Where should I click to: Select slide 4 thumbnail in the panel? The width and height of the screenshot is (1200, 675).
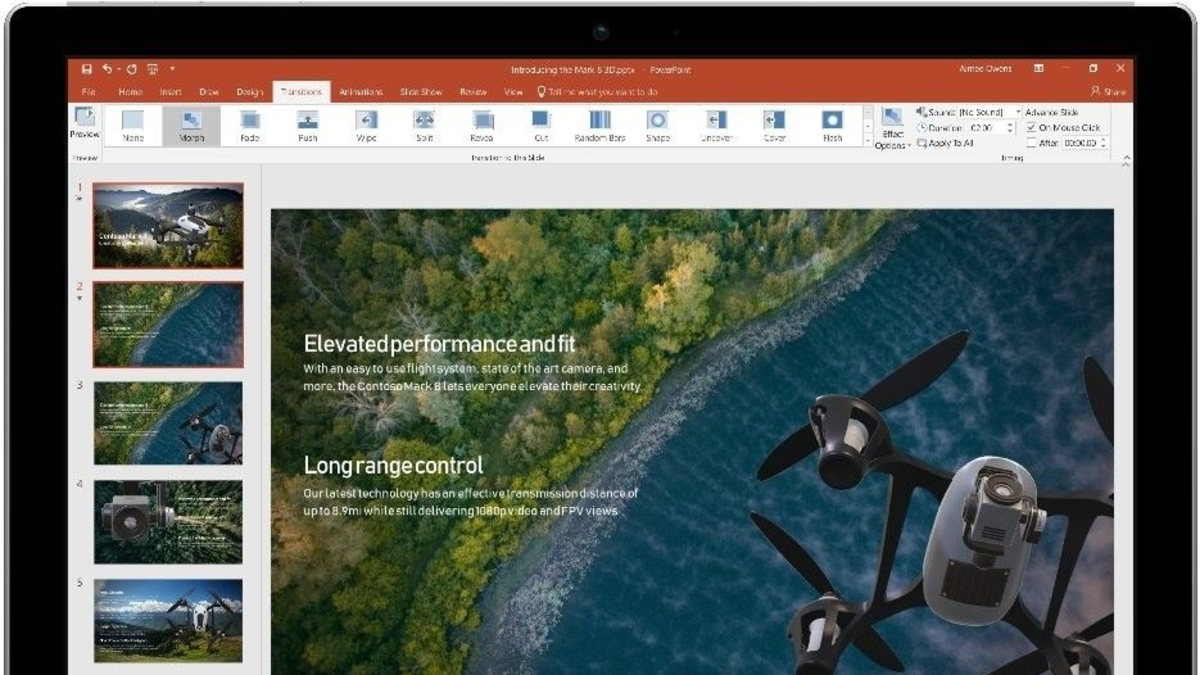168,521
